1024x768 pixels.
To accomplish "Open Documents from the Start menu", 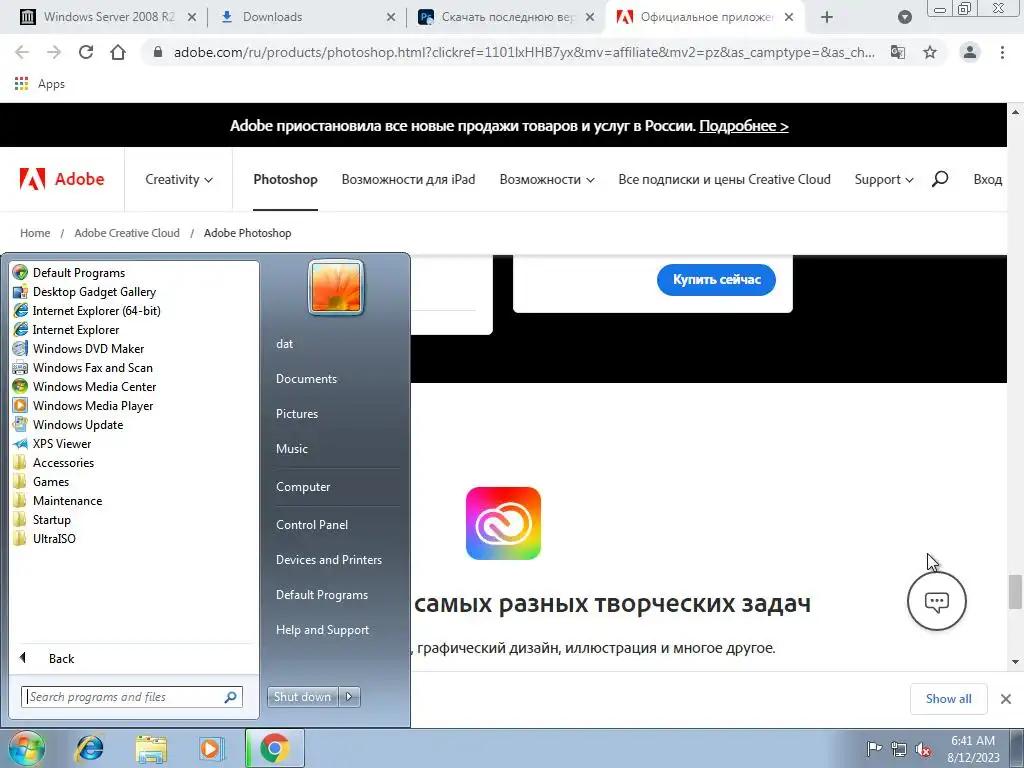I will 306,379.
